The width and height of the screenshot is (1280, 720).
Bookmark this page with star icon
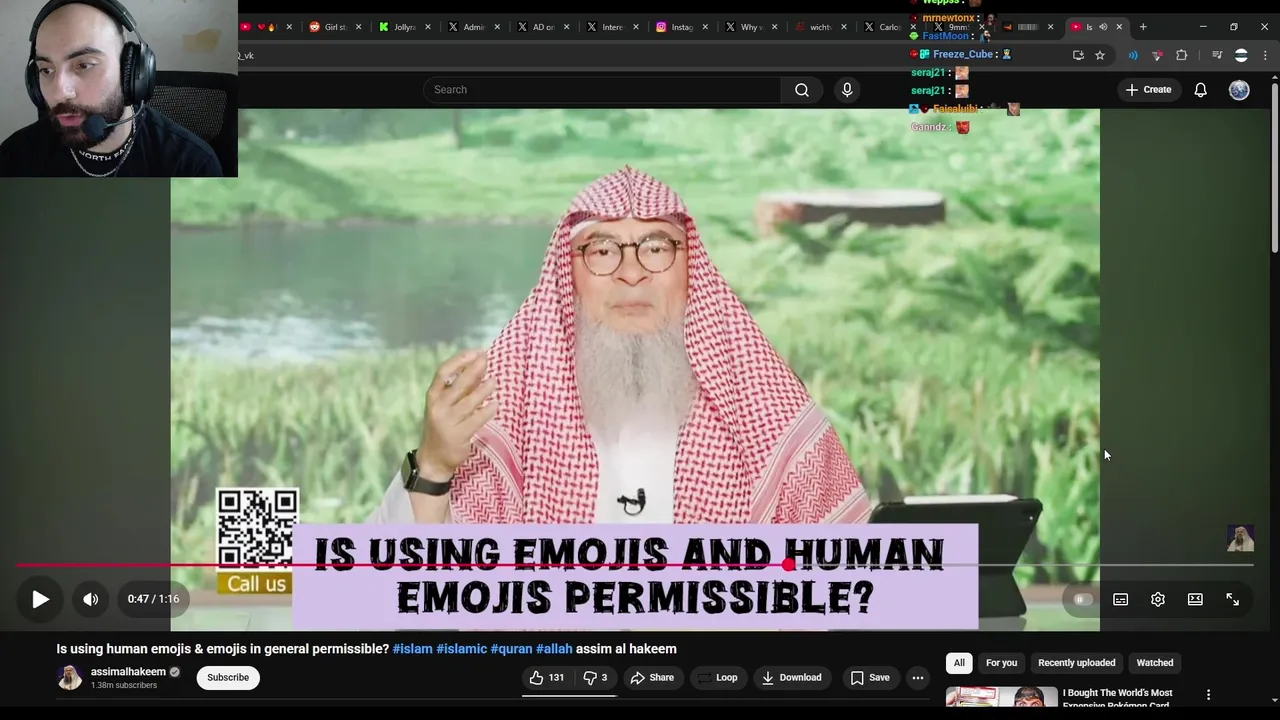click(x=1100, y=55)
